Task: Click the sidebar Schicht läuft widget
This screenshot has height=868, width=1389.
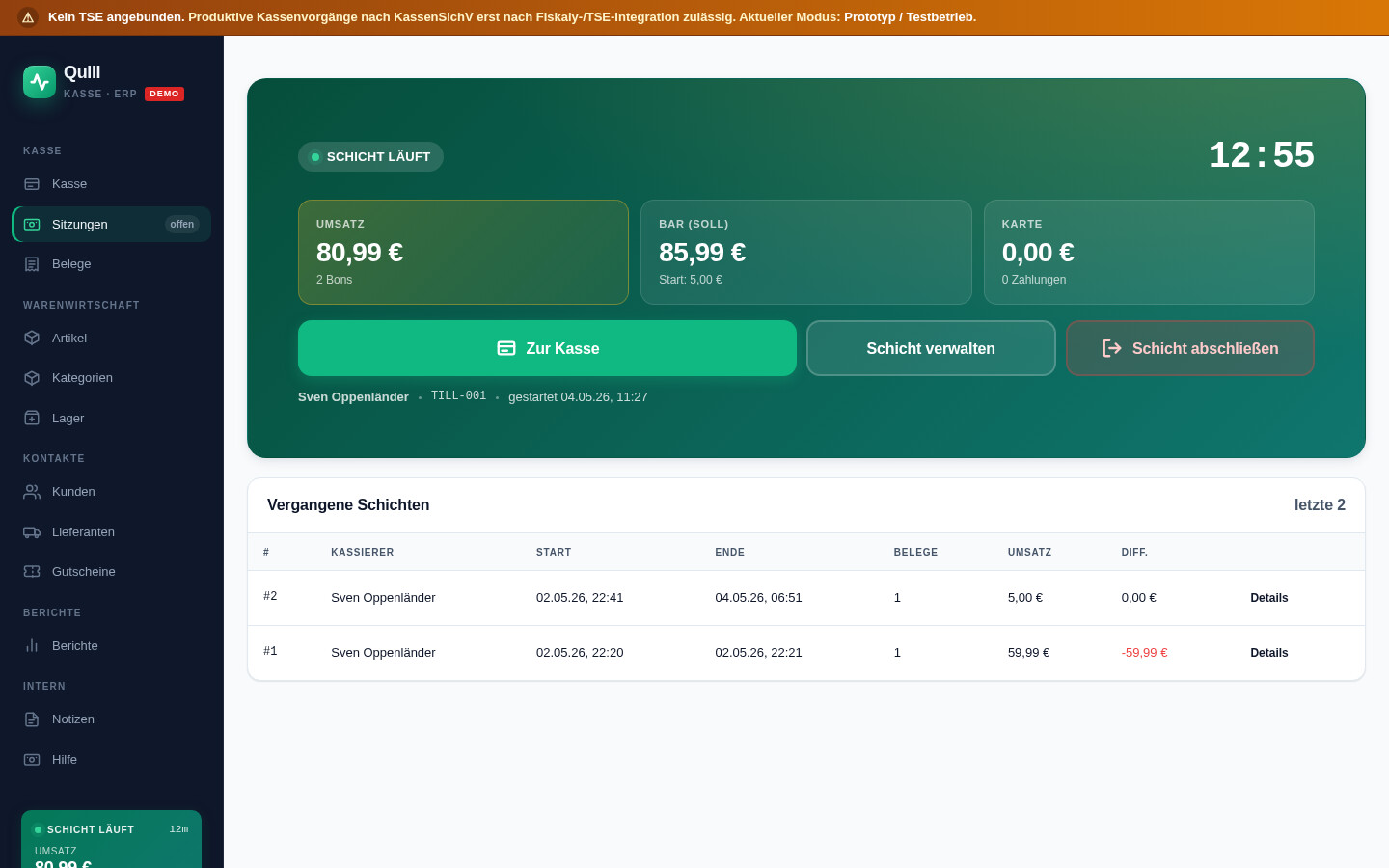Action: click(x=111, y=839)
